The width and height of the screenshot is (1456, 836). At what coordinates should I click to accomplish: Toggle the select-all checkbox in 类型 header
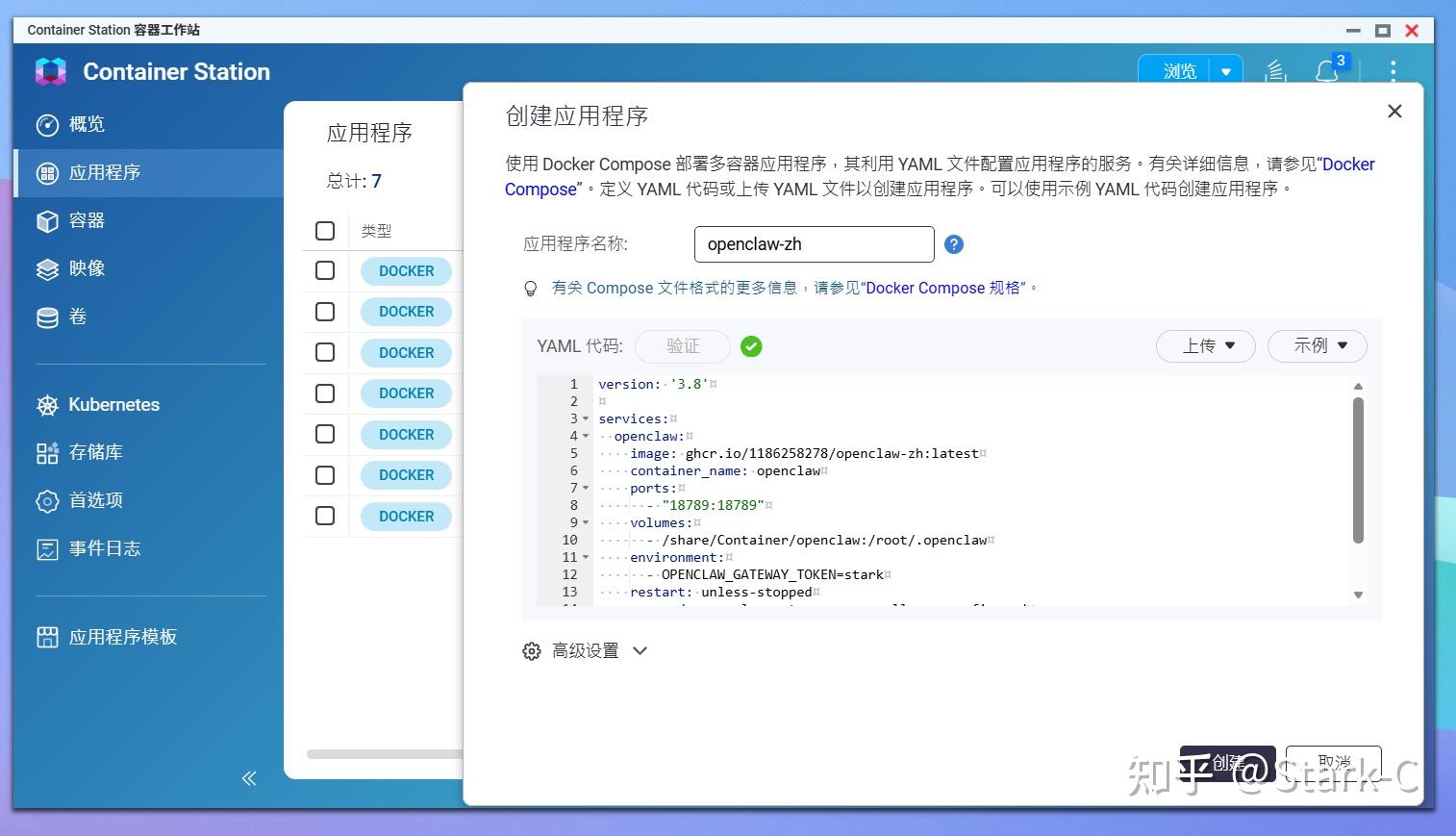325,231
